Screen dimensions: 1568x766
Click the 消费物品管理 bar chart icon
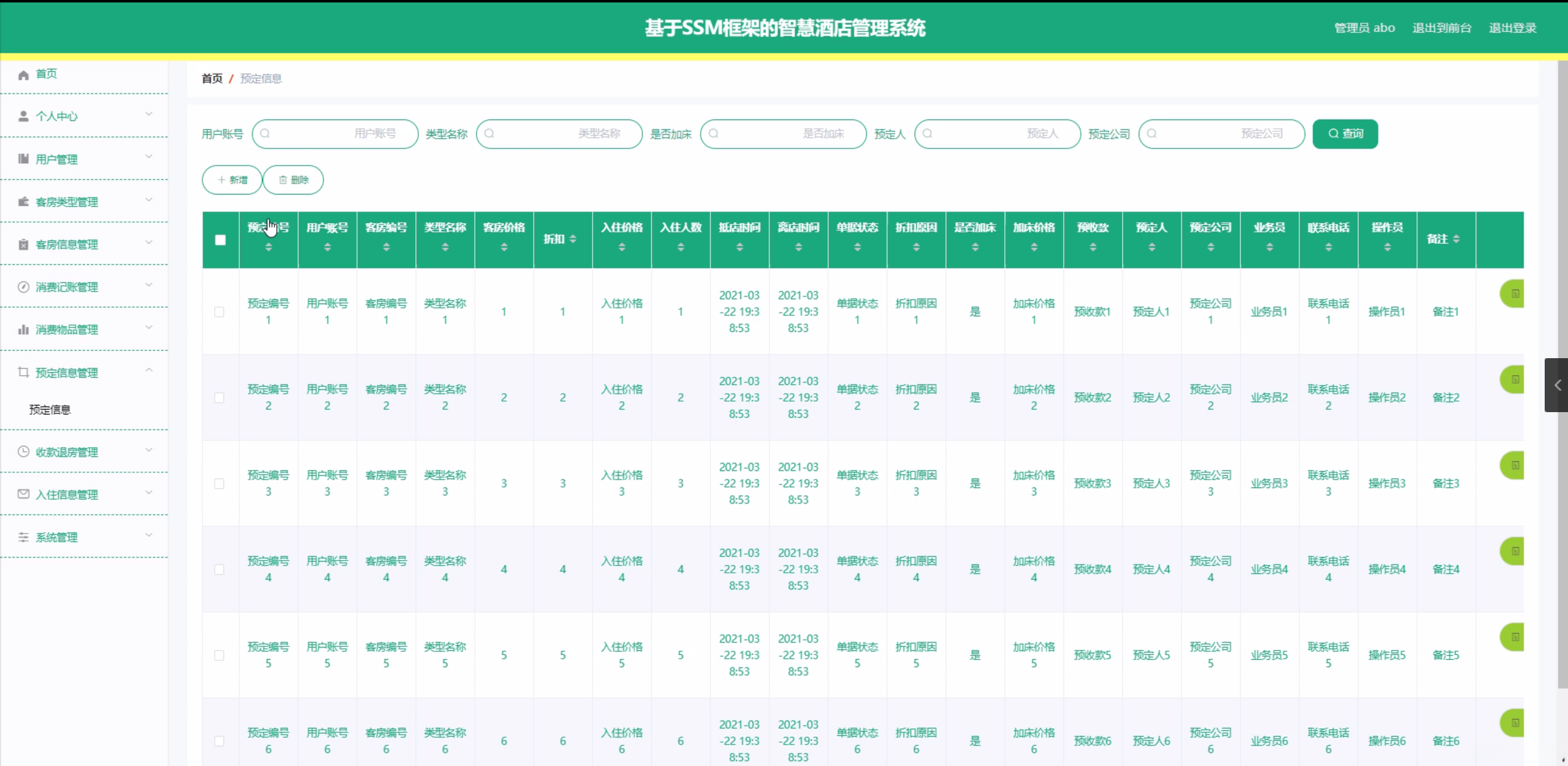coord(23,330)
